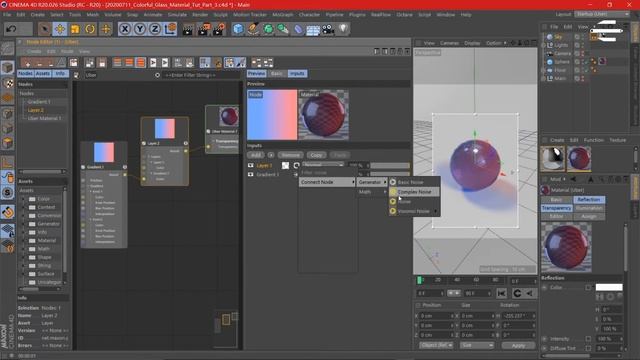Open the MoGraph menu
Screen dimensions: 640x360
(282, 14)
